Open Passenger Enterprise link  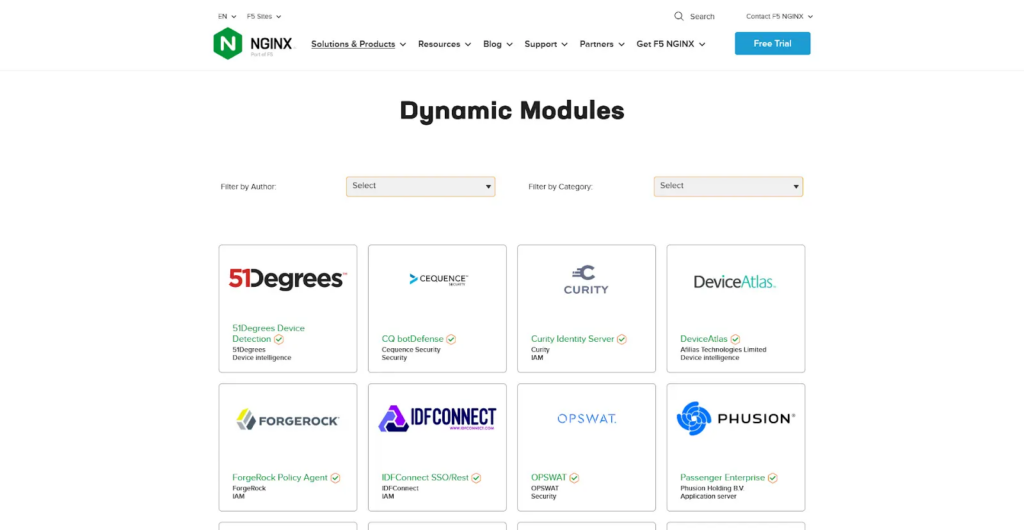pyautogui.click(x=723, y=478)
